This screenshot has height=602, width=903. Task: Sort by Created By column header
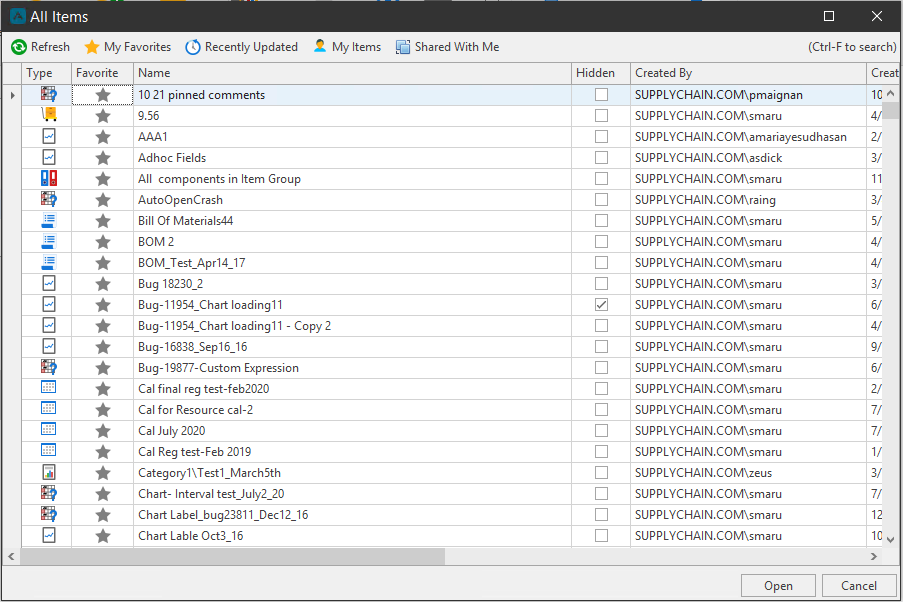(x=748, y=73)
